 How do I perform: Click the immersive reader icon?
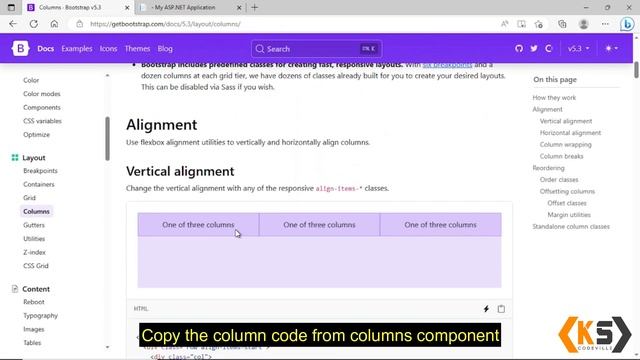tap(521, 24)
